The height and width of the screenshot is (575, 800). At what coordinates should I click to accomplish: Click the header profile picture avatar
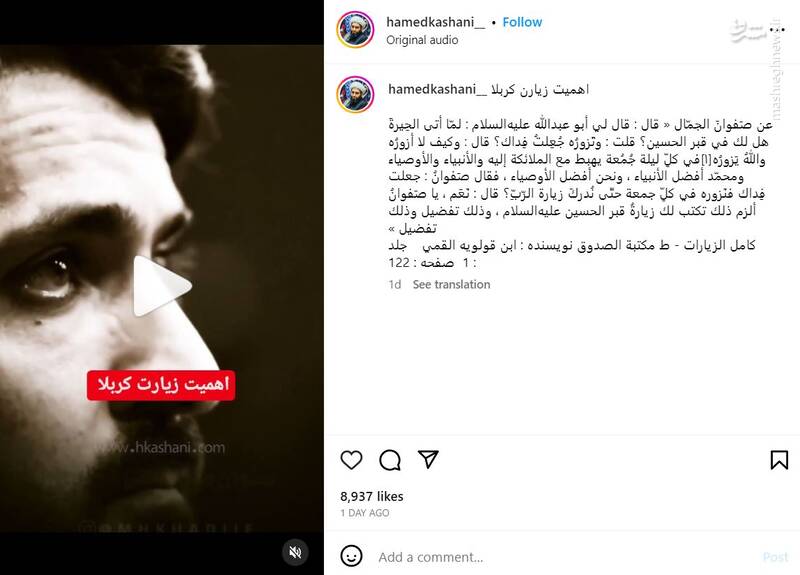tap(355, 30)
